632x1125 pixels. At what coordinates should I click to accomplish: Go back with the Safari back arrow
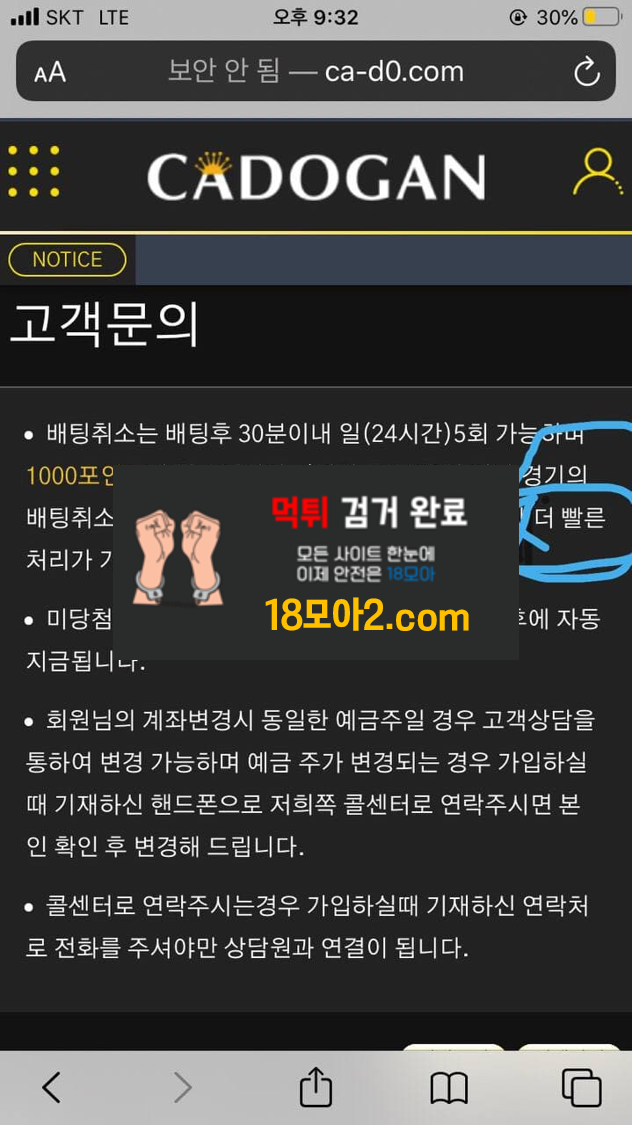[51, 1088]
